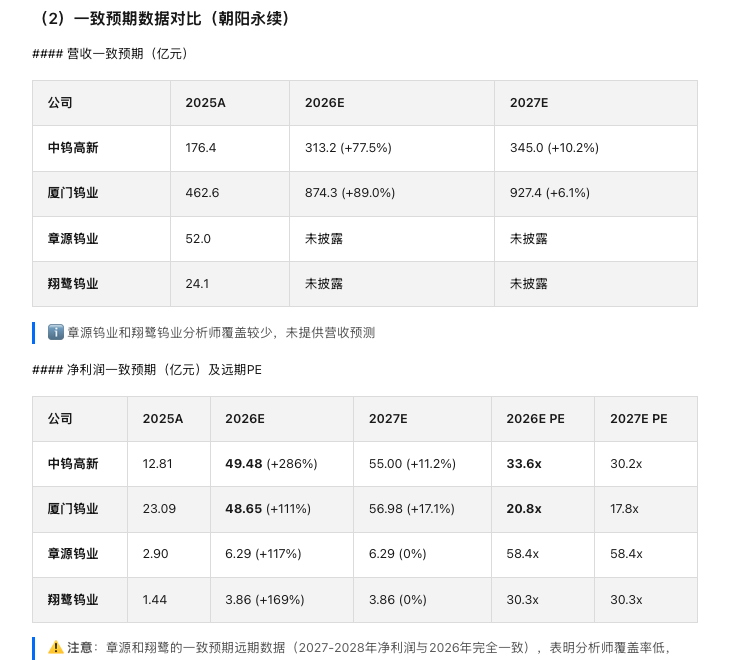Click cell 55.00 (+11.2%)

[x=412, y=464]
